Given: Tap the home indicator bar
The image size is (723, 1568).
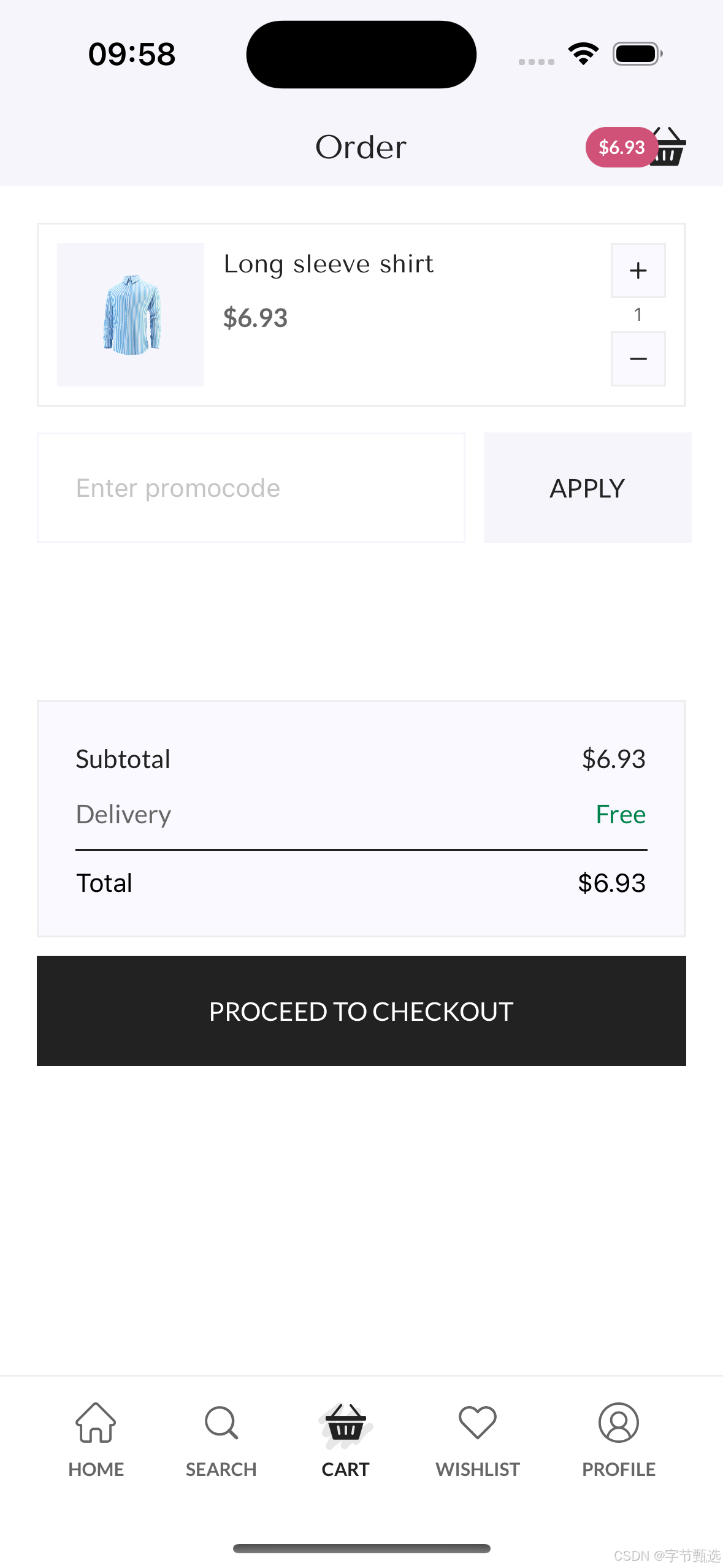Looking at the screenshot, I should pos(361,1548).
